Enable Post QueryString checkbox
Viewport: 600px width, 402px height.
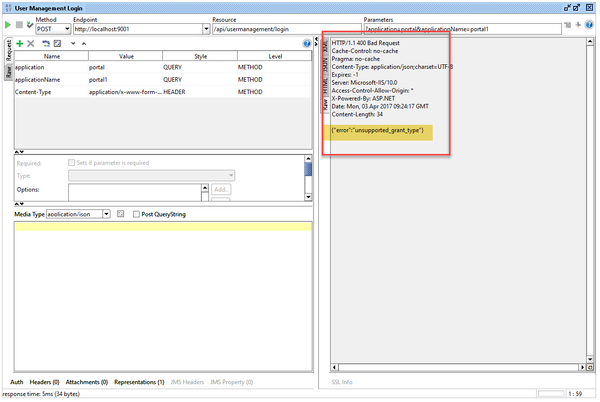point(137,214)
